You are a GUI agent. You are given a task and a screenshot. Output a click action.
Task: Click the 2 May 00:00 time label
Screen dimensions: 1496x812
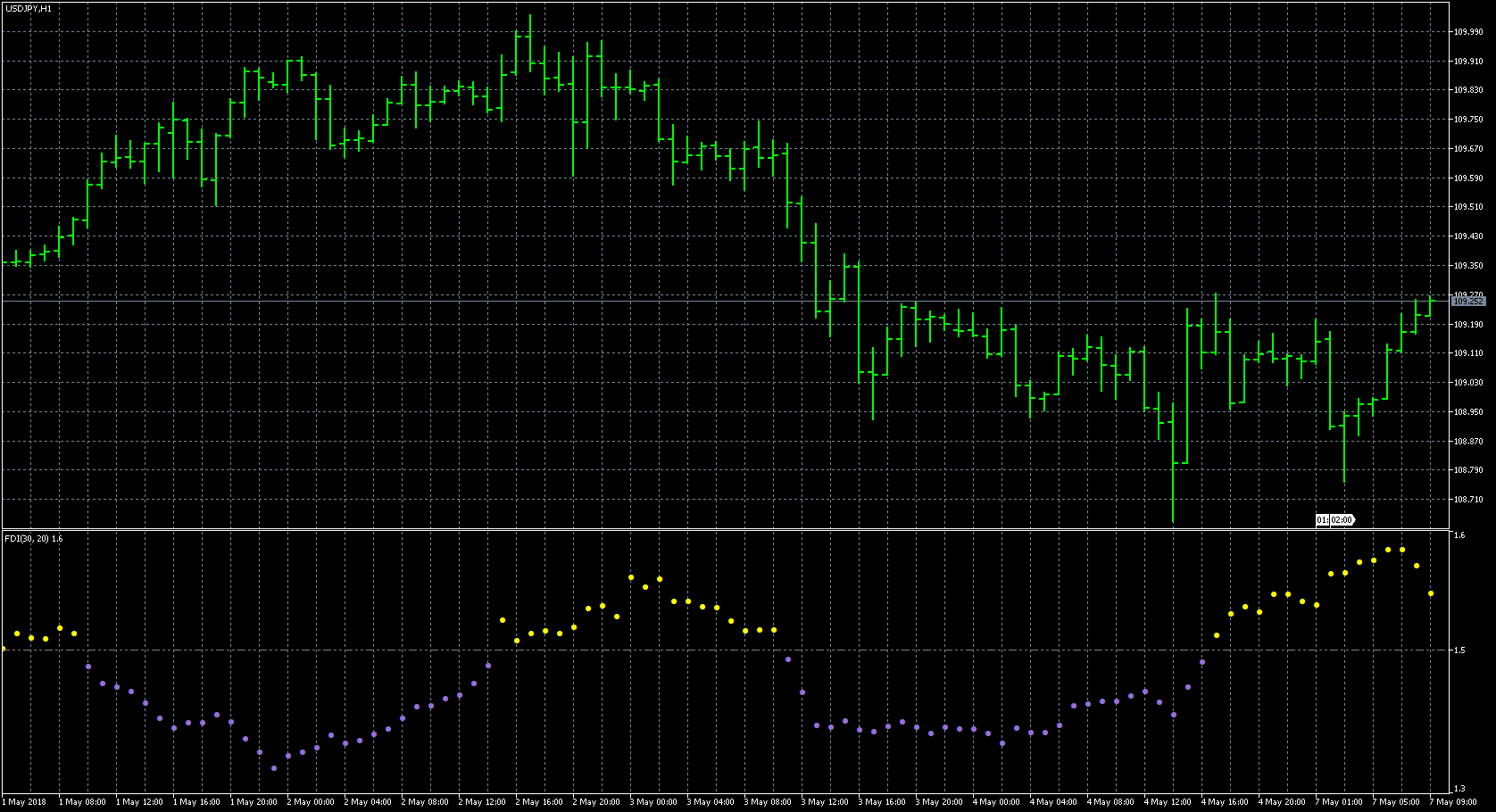[x=311, y=802]
